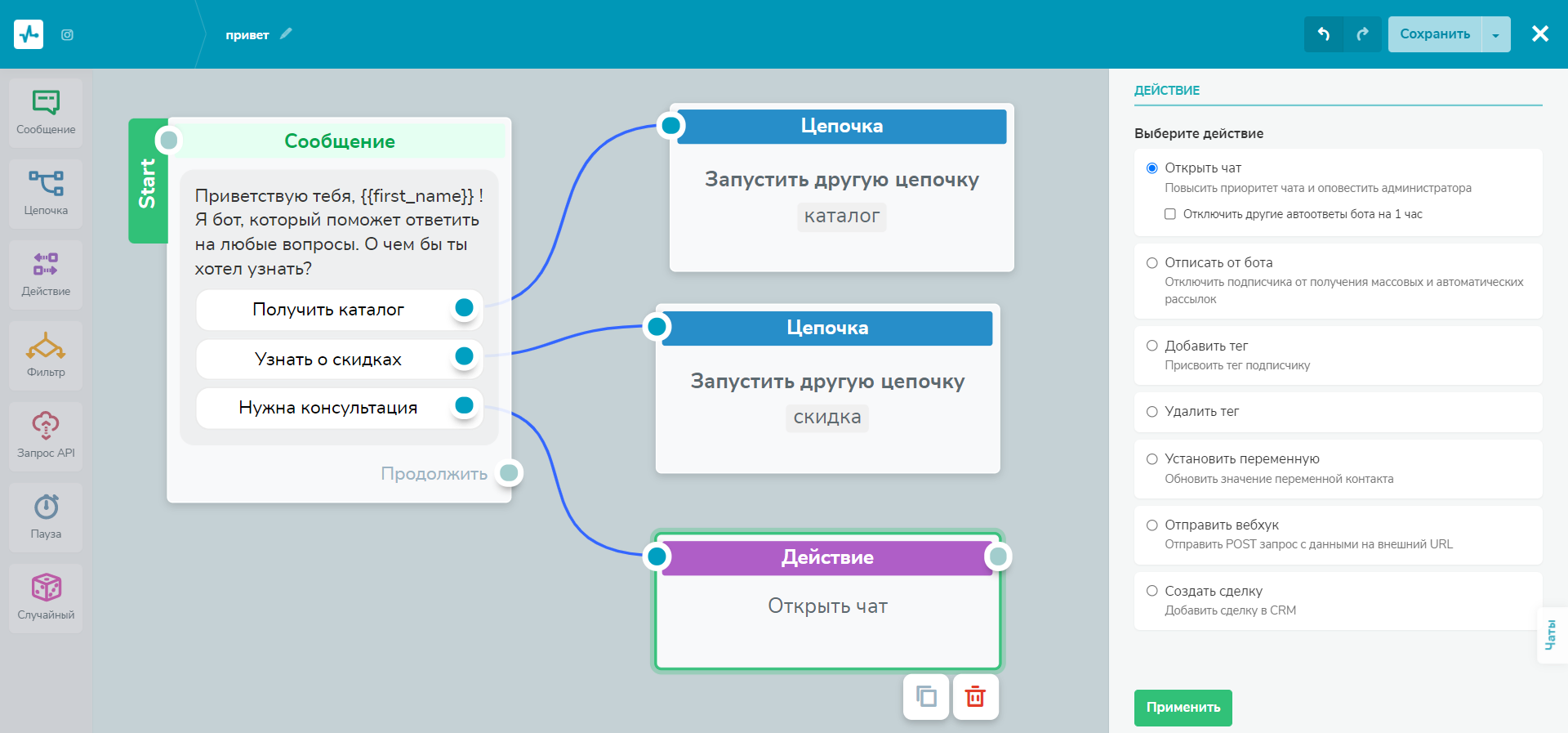This screenshot has width=1568, height=733.
Task: Select the Message block tool in sidebar
Action: 46,112
